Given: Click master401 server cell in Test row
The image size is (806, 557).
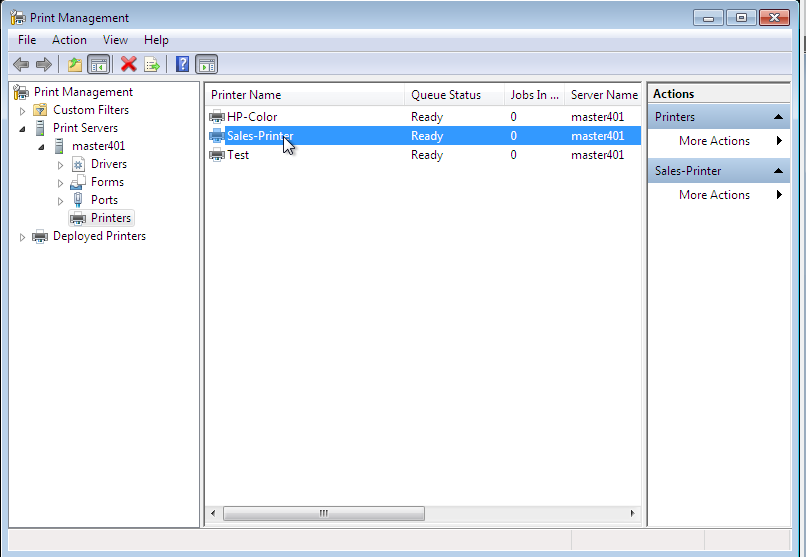Looking at the screenshot, I should point(597,155).
